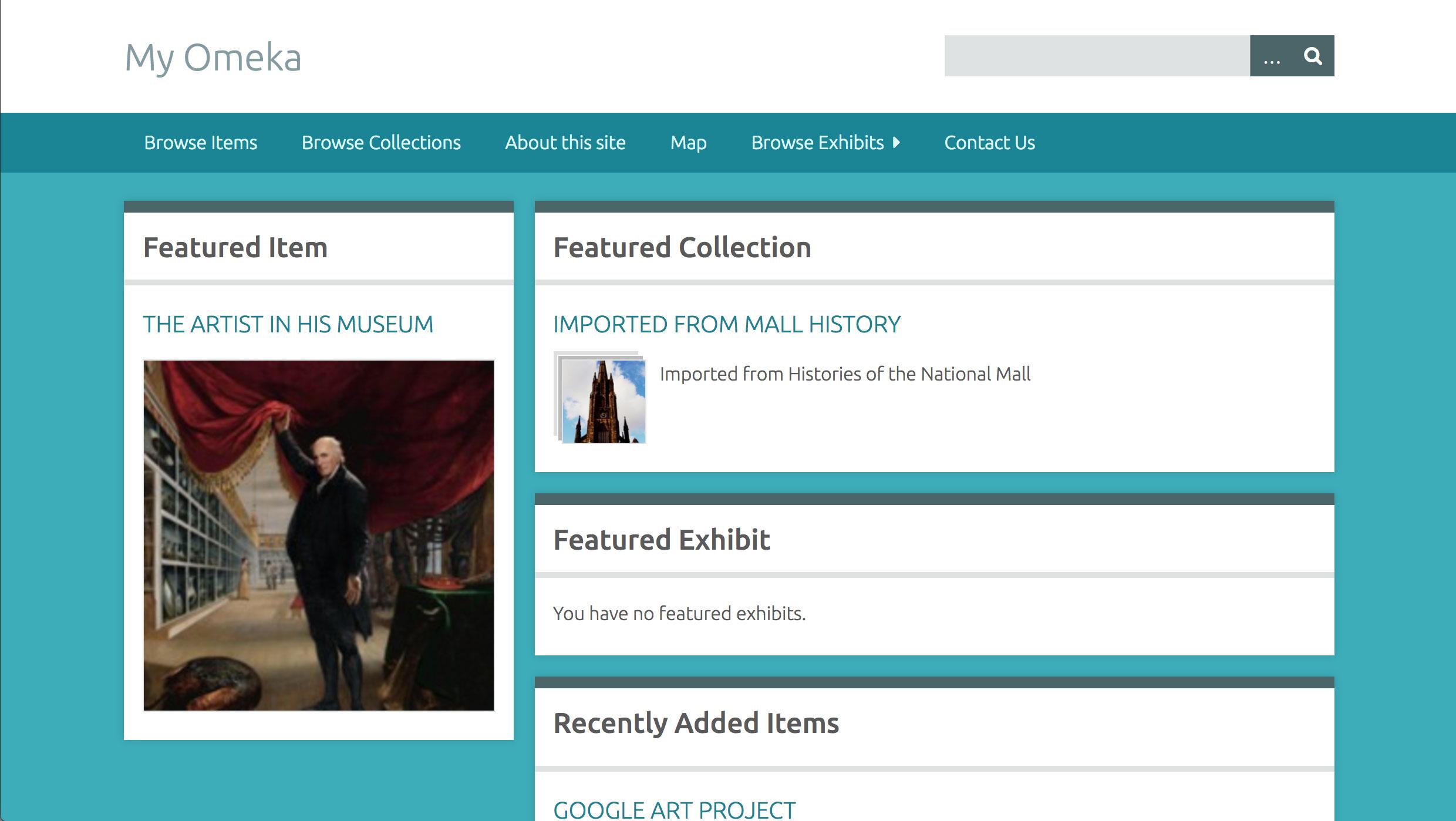Open the About this site dropdown
This screenshot has width=1456, height=821.
click(565, 142)
